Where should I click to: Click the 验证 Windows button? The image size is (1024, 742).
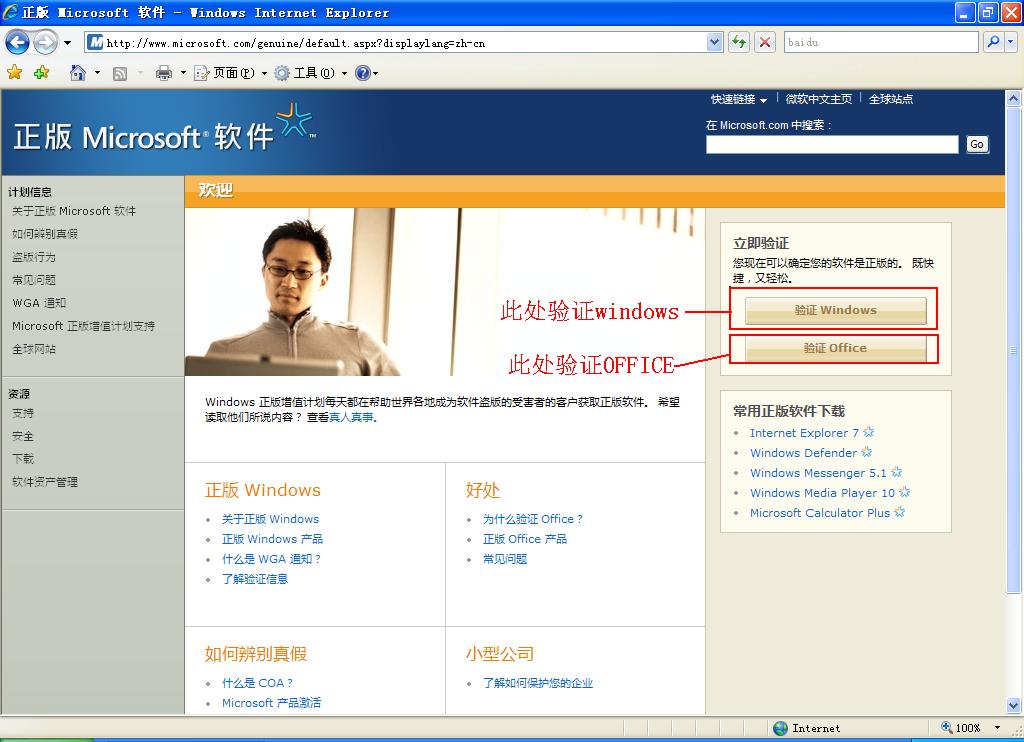[x=835, y=310]
